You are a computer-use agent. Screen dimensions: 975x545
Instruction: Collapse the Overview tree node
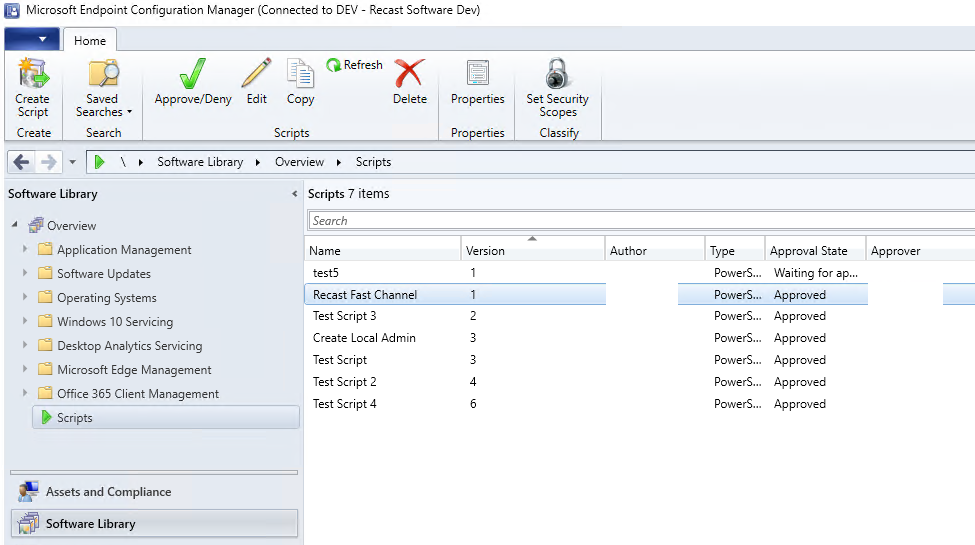[x=15, y=225]
